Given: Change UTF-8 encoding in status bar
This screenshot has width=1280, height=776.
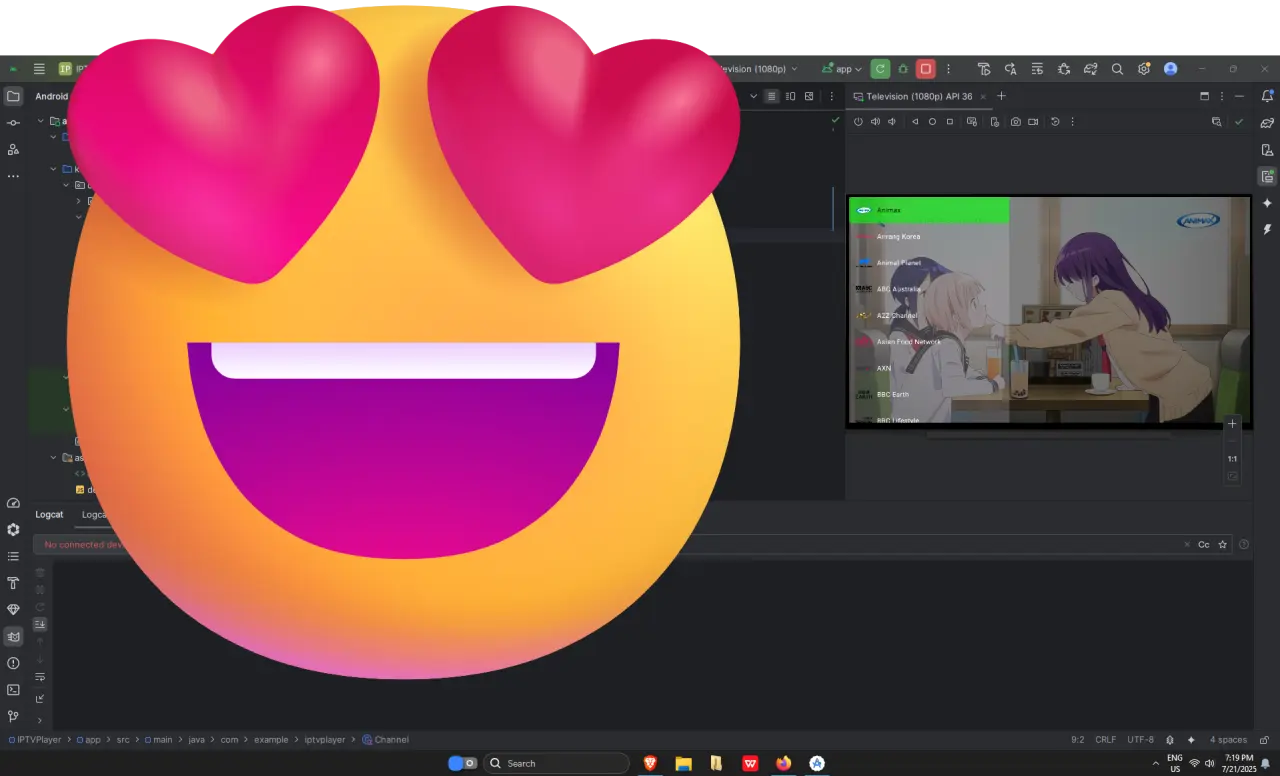Looking at the screenshot, I should [1140, 740].
